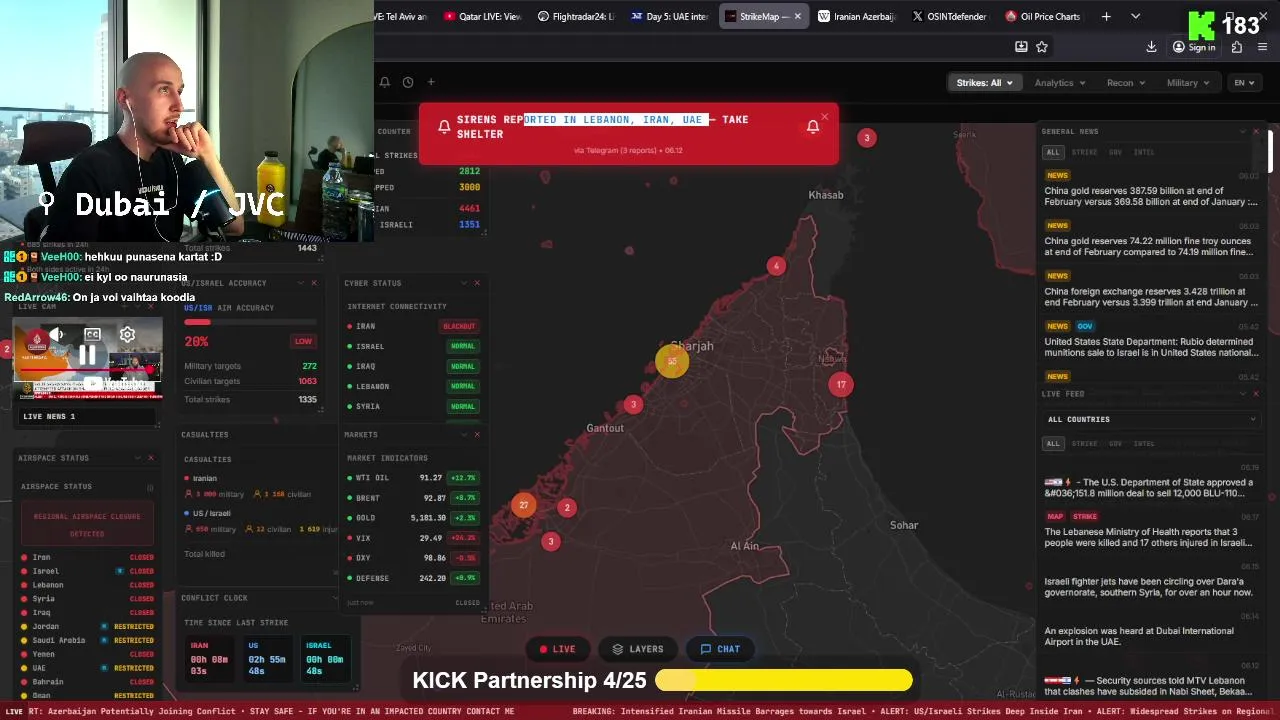
Task: Open the browser downloads arrow
Action: coord(1151,47)
